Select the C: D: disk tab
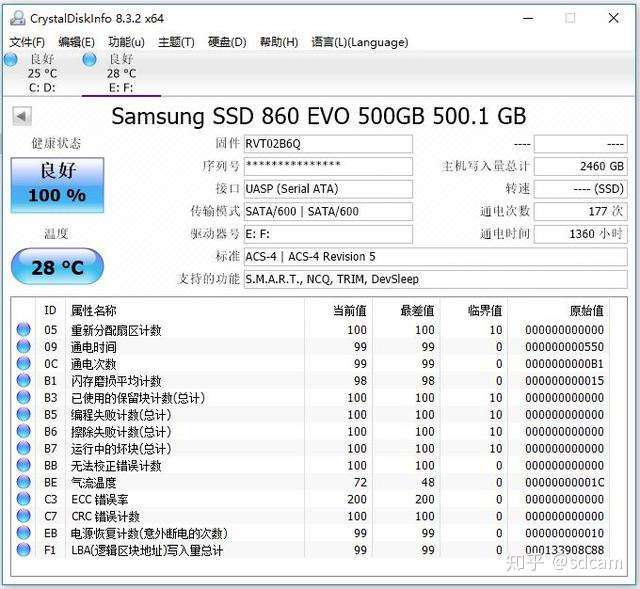Viewport: 640px width, 589px height. pos(42,73)
